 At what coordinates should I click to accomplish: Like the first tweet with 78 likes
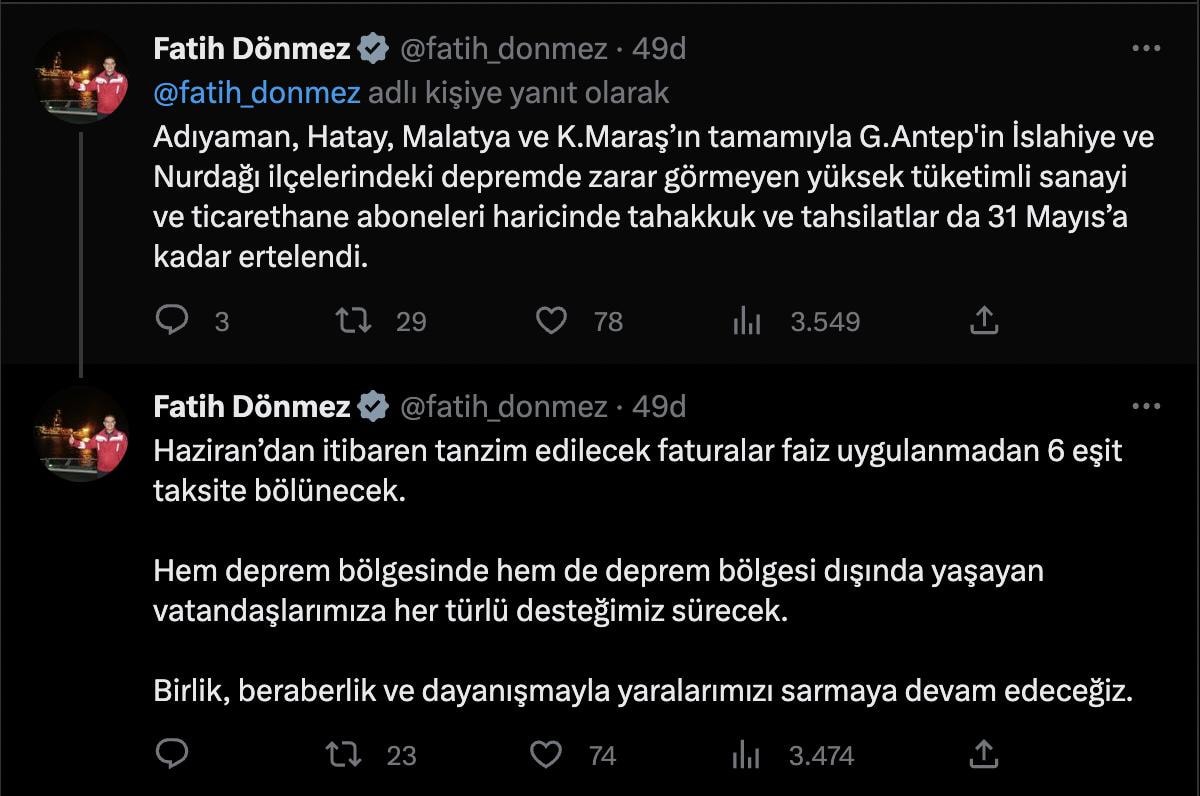coord(551,320)
